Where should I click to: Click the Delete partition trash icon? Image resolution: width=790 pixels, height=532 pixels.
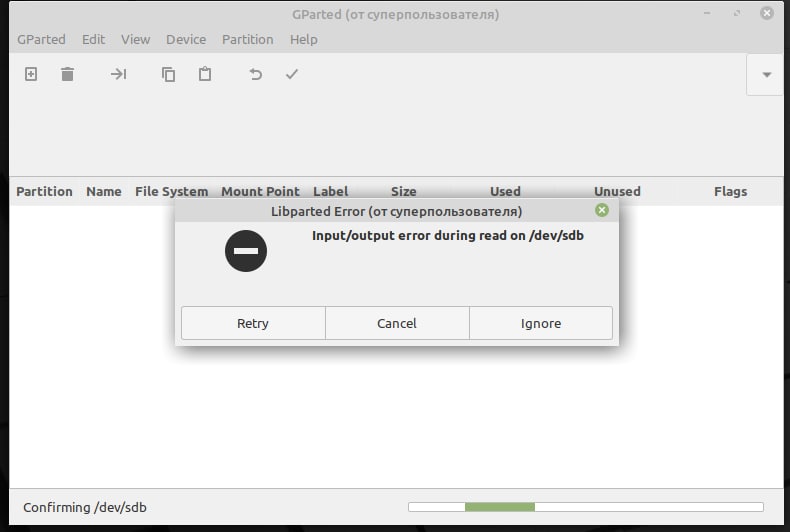(68, 74)
